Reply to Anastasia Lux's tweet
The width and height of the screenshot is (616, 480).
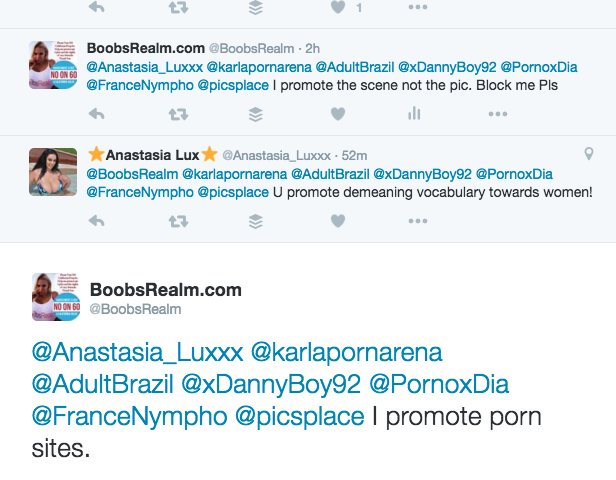click(97, 221)
